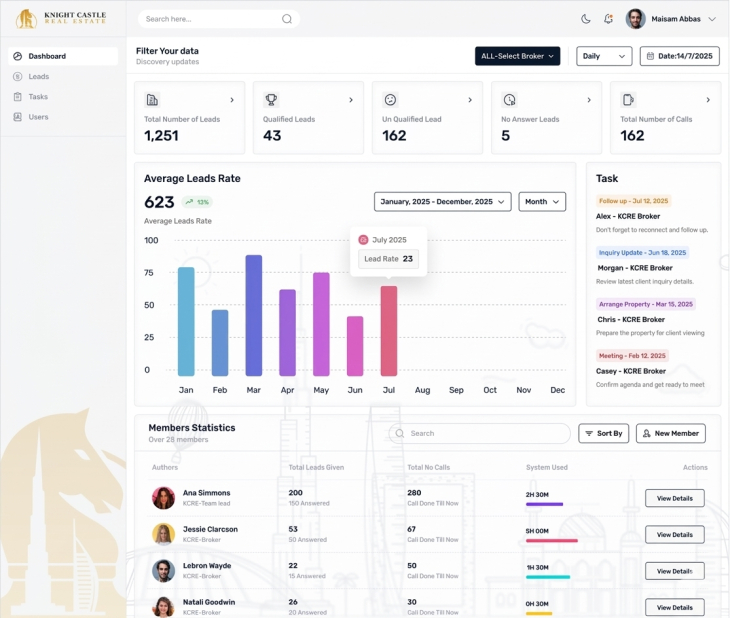
Task: Open the Daily period dropdown
Action: click(x=604, y=57)
